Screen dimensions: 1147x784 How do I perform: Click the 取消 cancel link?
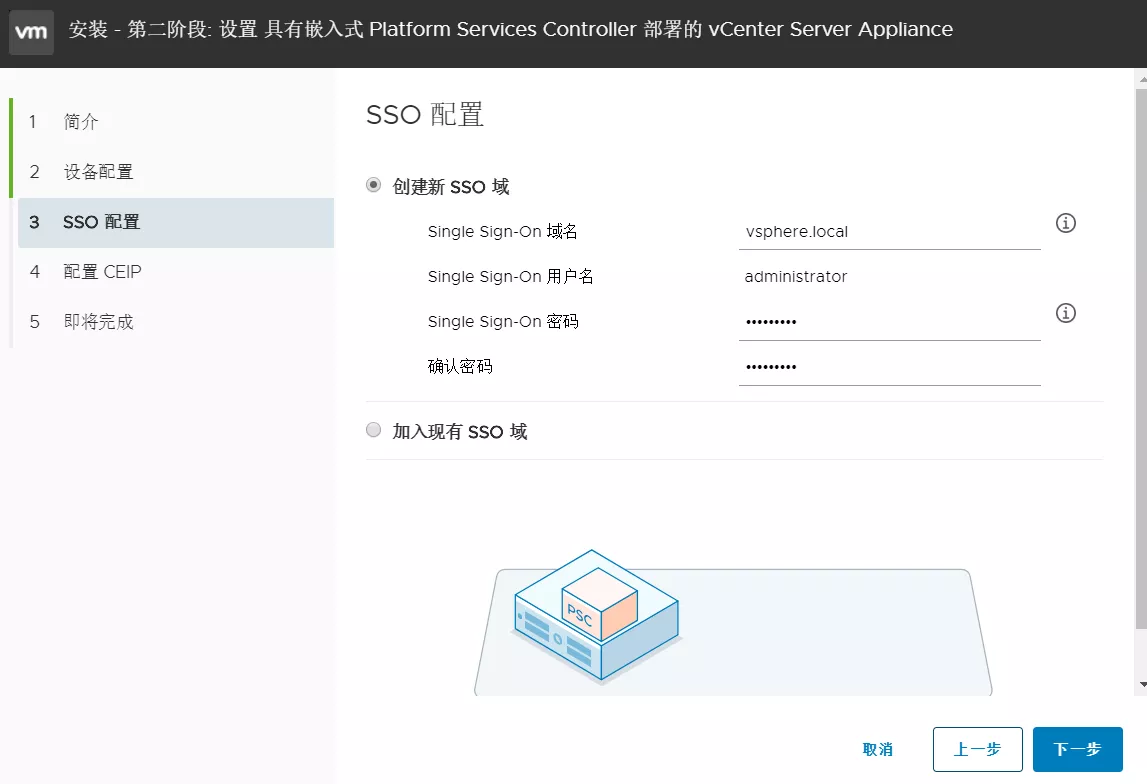pos(877,749)
